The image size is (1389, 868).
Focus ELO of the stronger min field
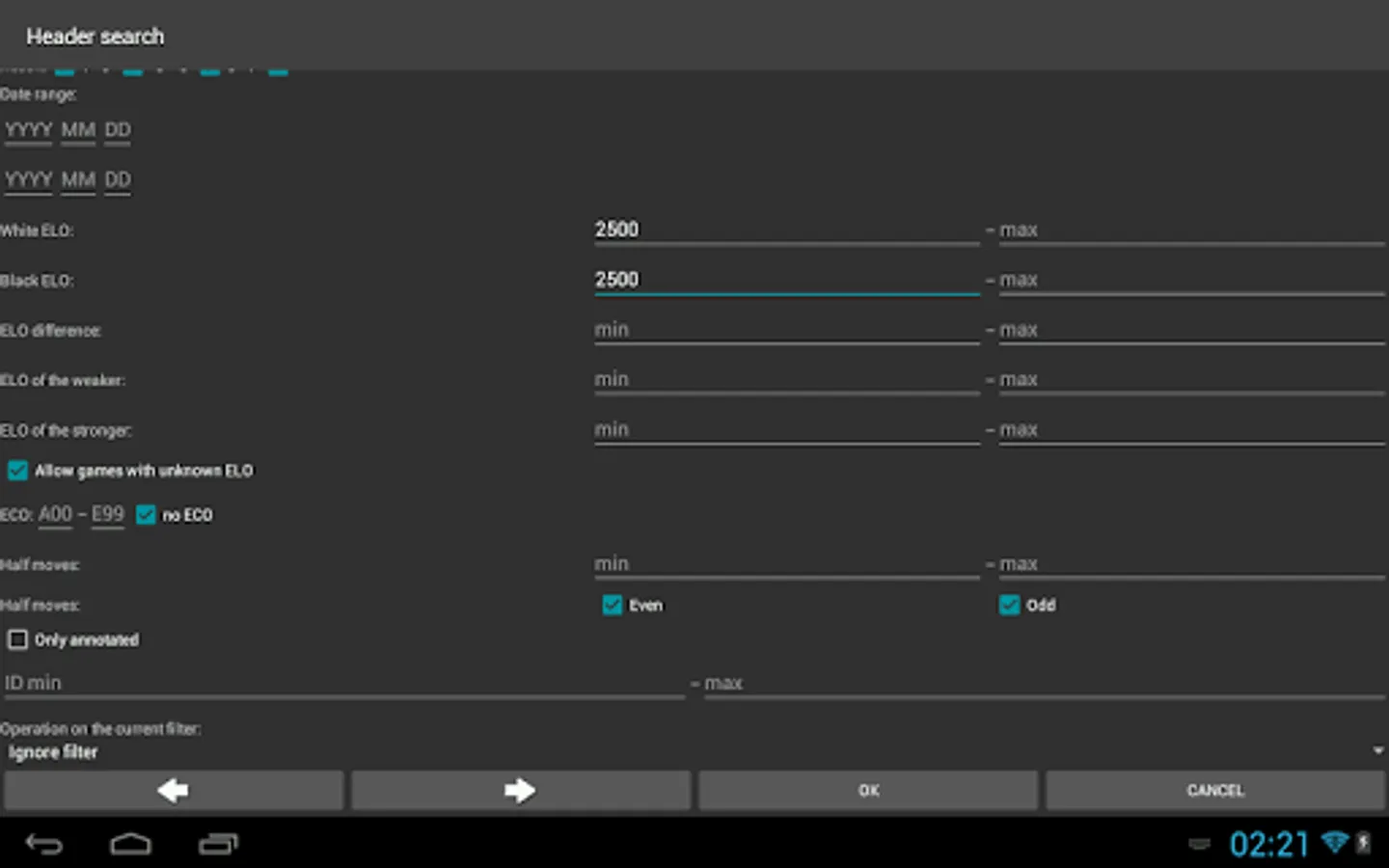tap(786, 430)
